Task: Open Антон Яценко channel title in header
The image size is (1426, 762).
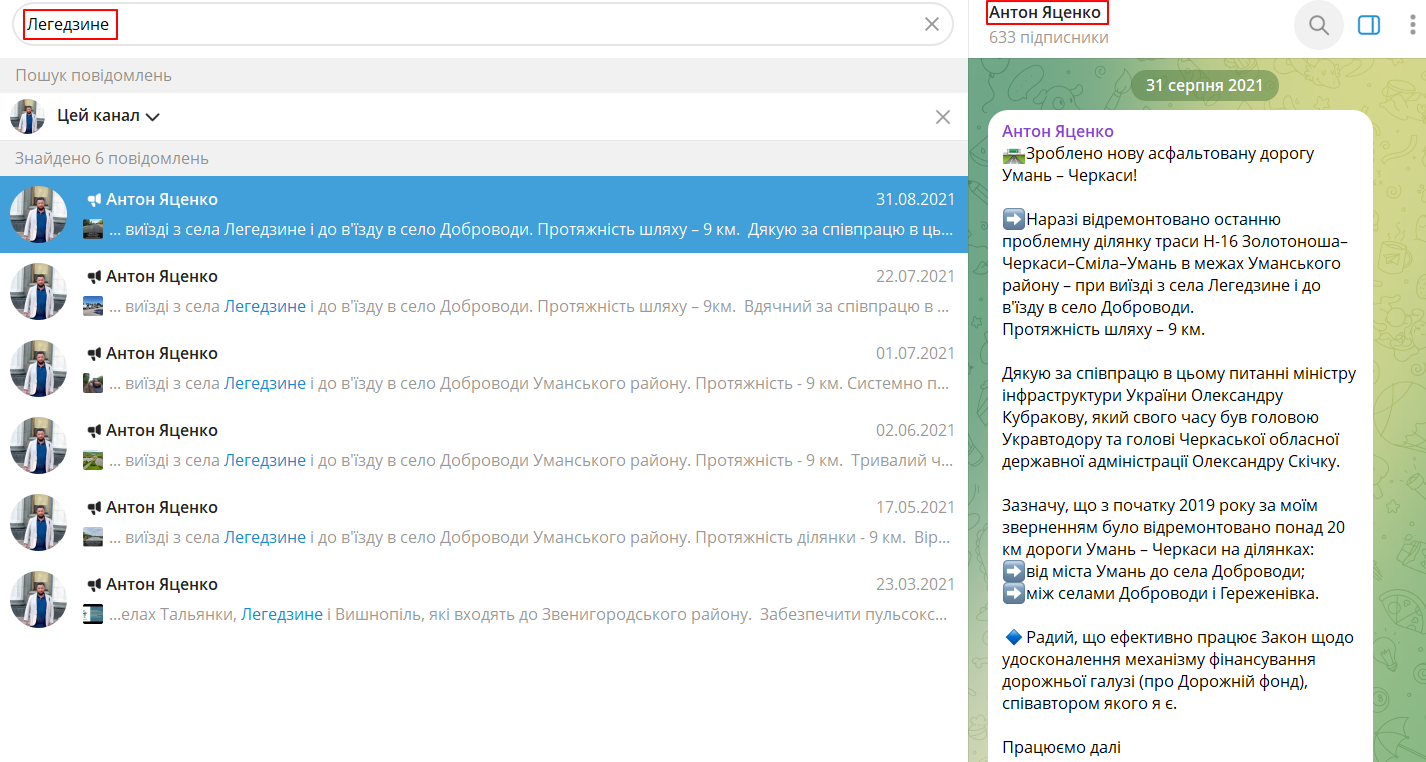Action: (x=1046, y=13)
